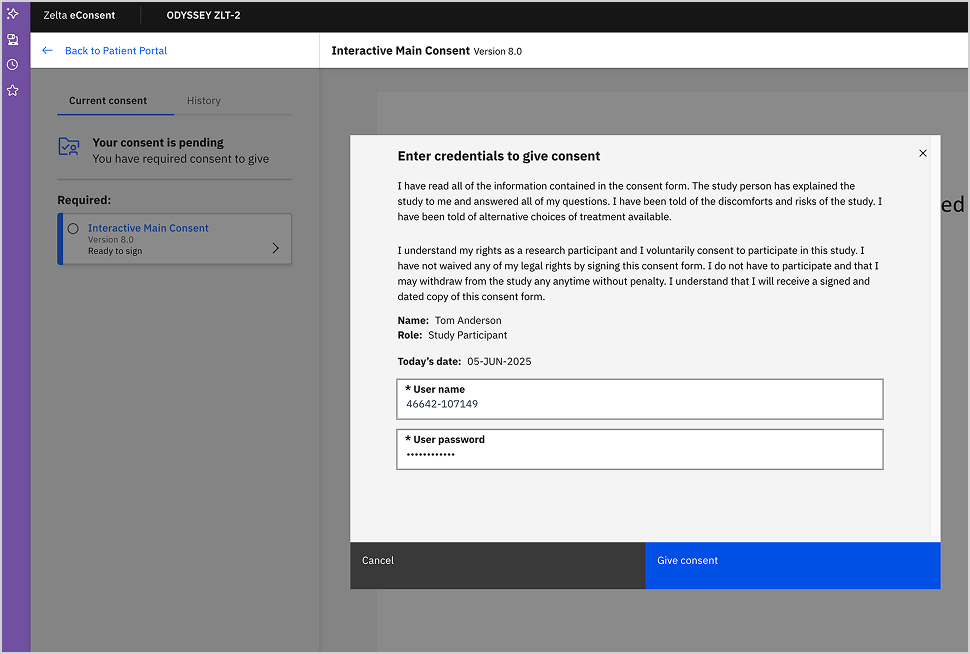Close the credentials dialog with X
Image resolution: width=970 pixels, height=654 pixels.
(x=922, y=153)
